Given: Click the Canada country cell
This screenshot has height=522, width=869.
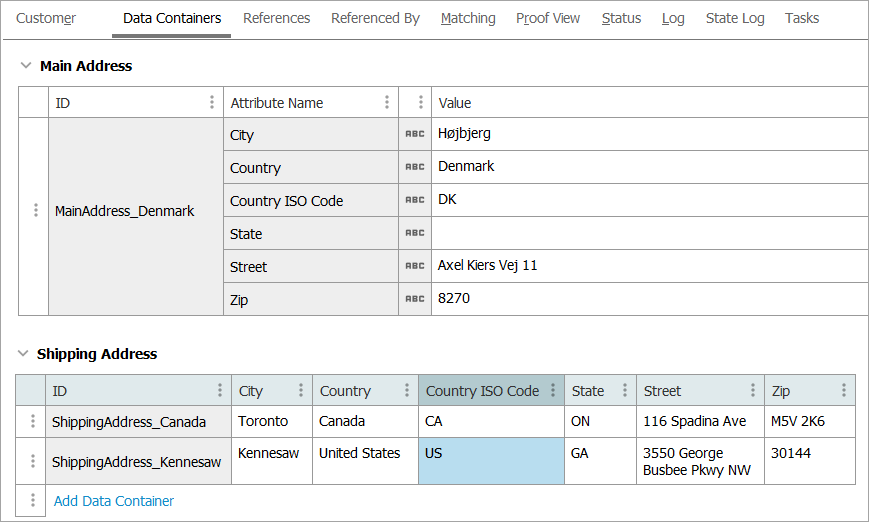Looking at the screenshot, I should point(365,422).
